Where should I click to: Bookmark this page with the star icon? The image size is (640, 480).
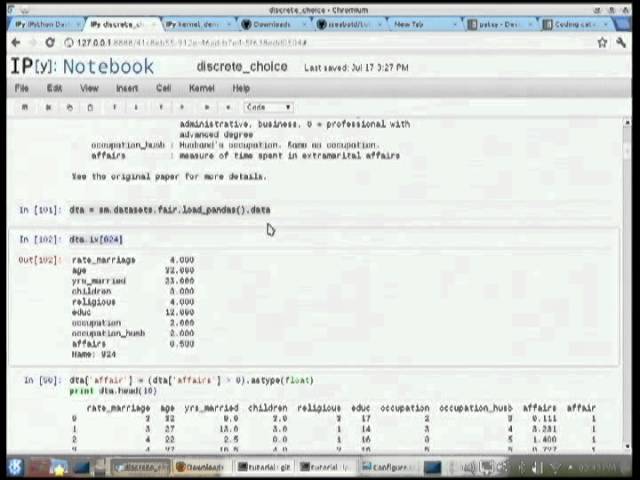pos(602,42)
